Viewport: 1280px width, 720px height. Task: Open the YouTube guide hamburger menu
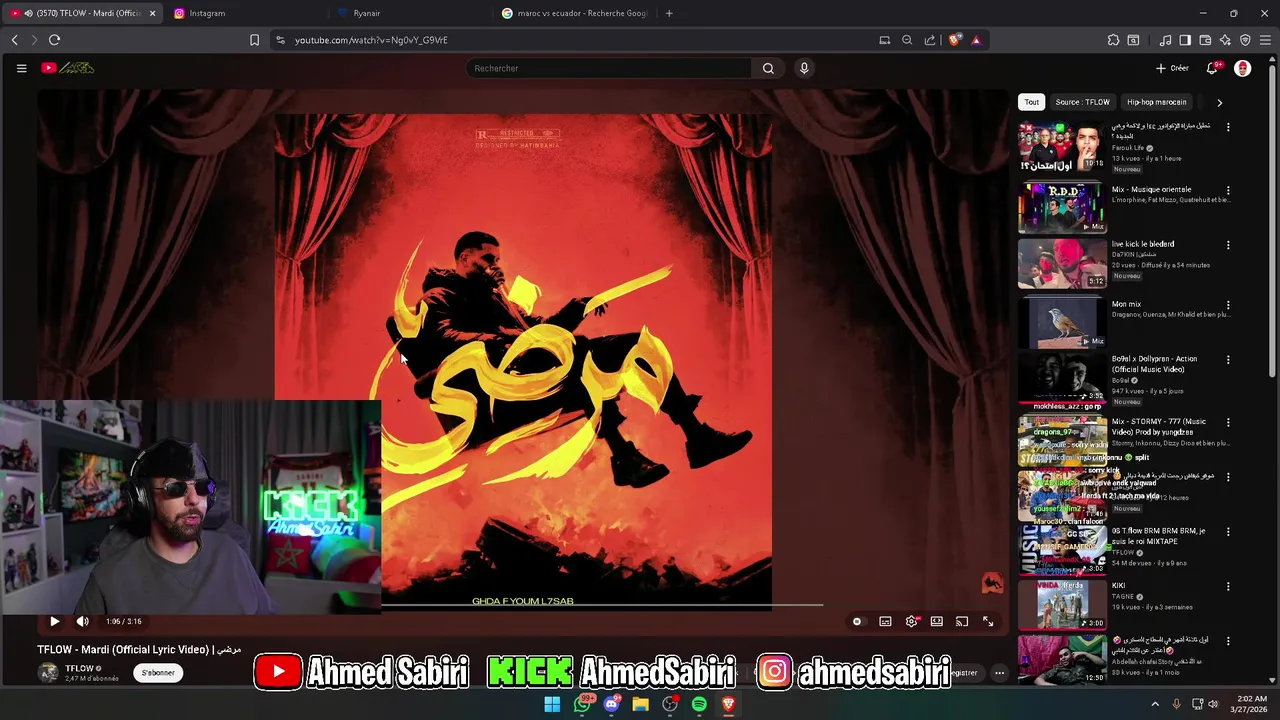pyautogui.click(x=21, y=68)
